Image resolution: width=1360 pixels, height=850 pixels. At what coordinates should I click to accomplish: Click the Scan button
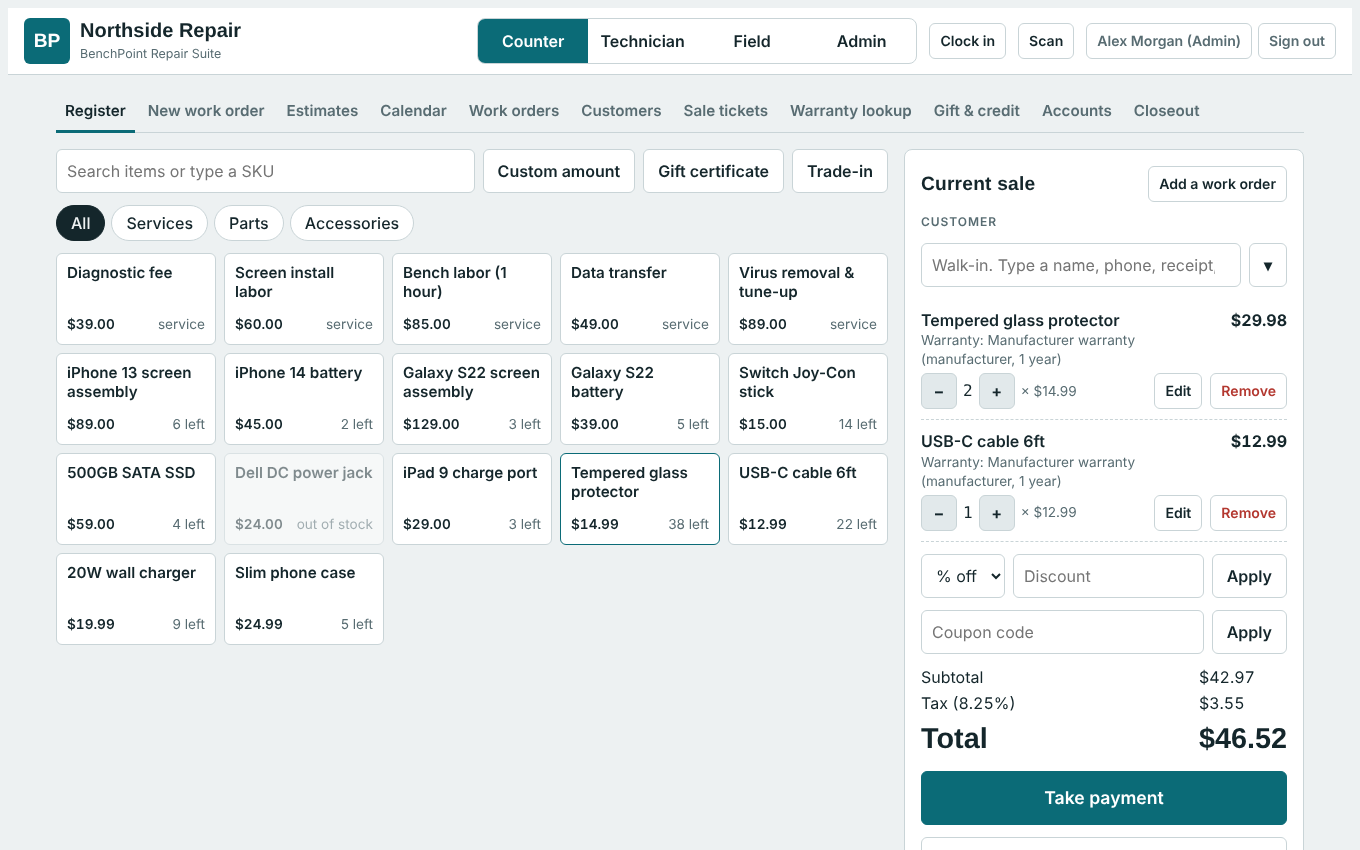coord(1046,41)
